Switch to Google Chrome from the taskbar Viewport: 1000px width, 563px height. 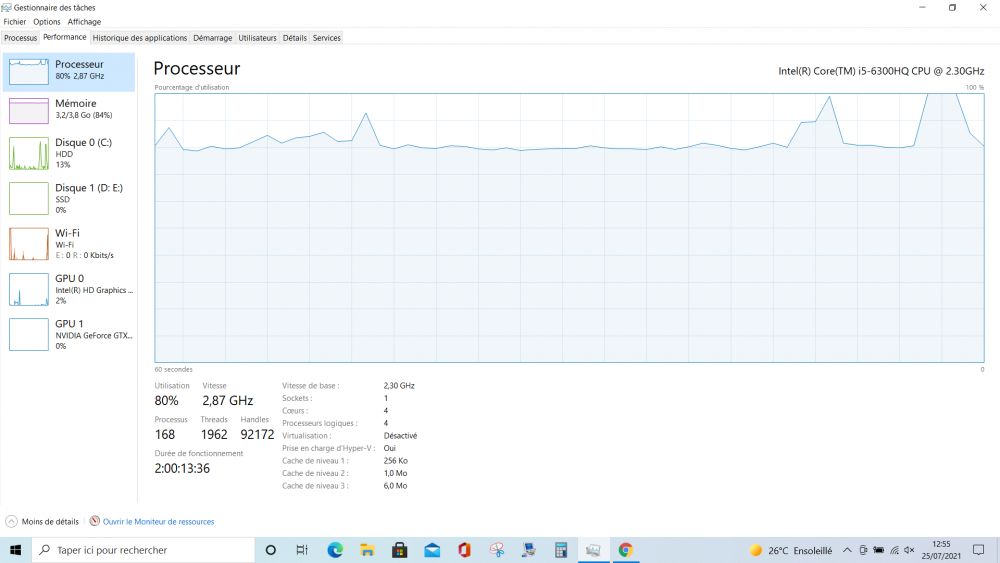click(x=626, y=550)
